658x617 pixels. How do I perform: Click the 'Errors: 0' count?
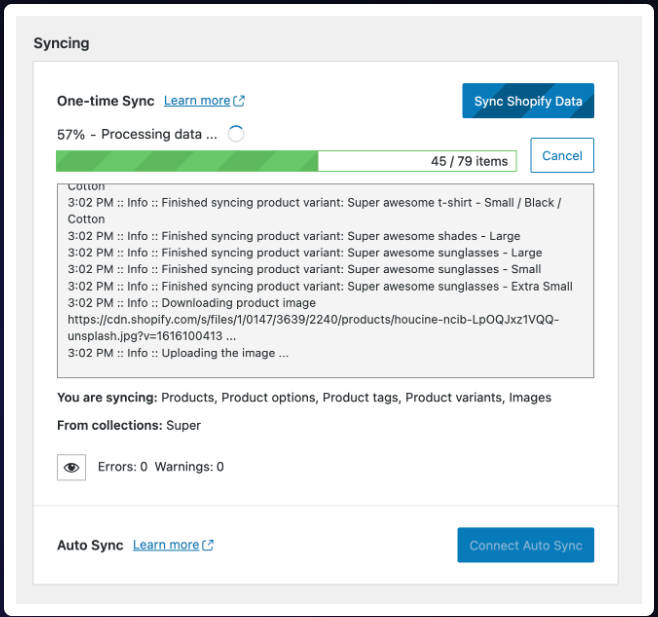(x=123, y=467)
